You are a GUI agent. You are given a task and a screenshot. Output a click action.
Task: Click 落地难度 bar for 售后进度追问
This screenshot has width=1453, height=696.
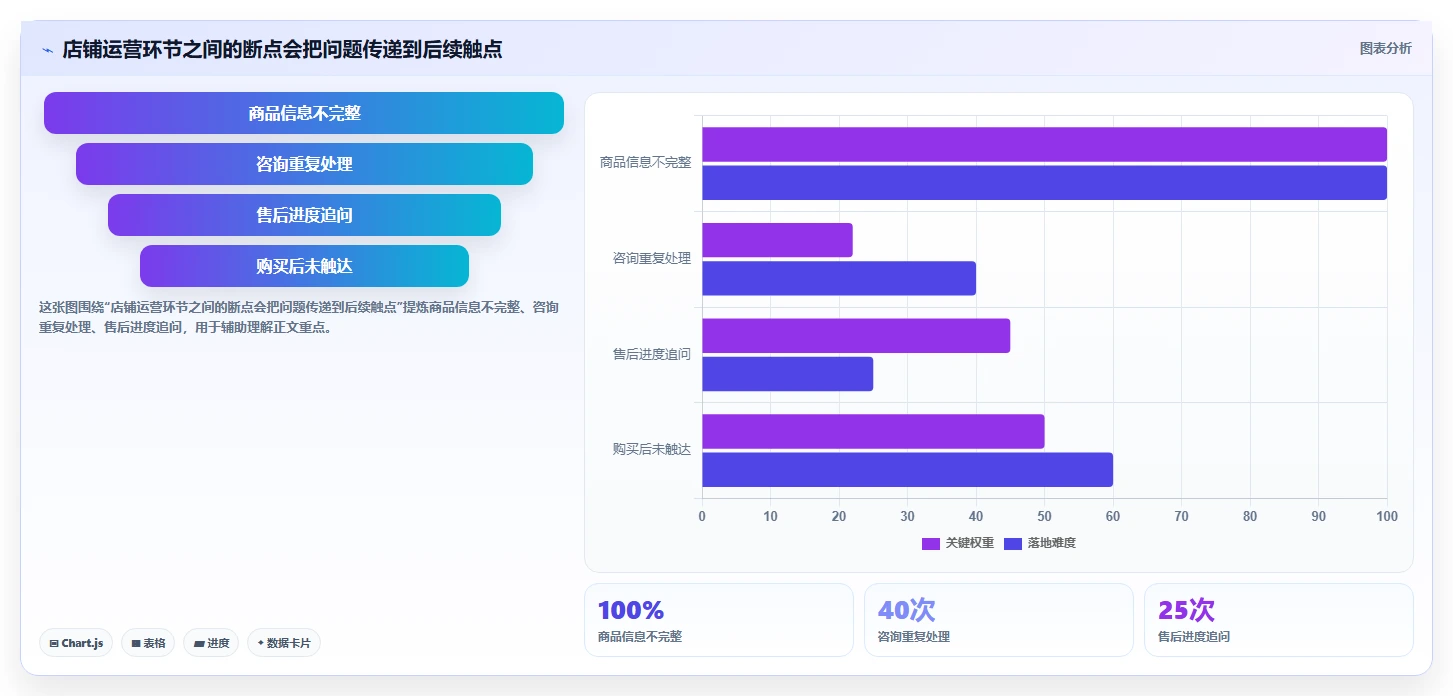pos(787,374)
